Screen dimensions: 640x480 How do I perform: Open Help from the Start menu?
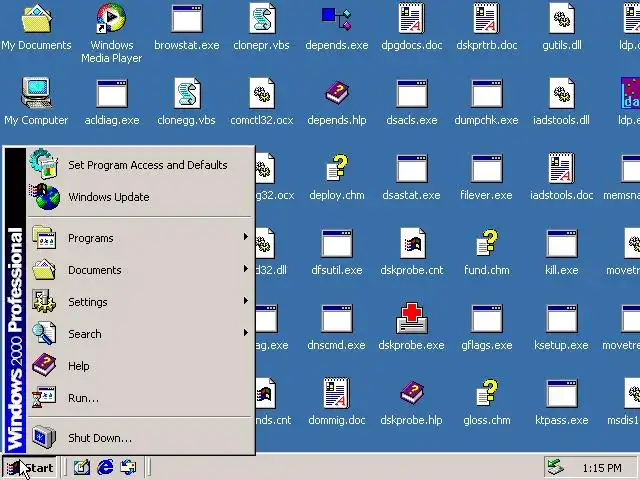140,366
